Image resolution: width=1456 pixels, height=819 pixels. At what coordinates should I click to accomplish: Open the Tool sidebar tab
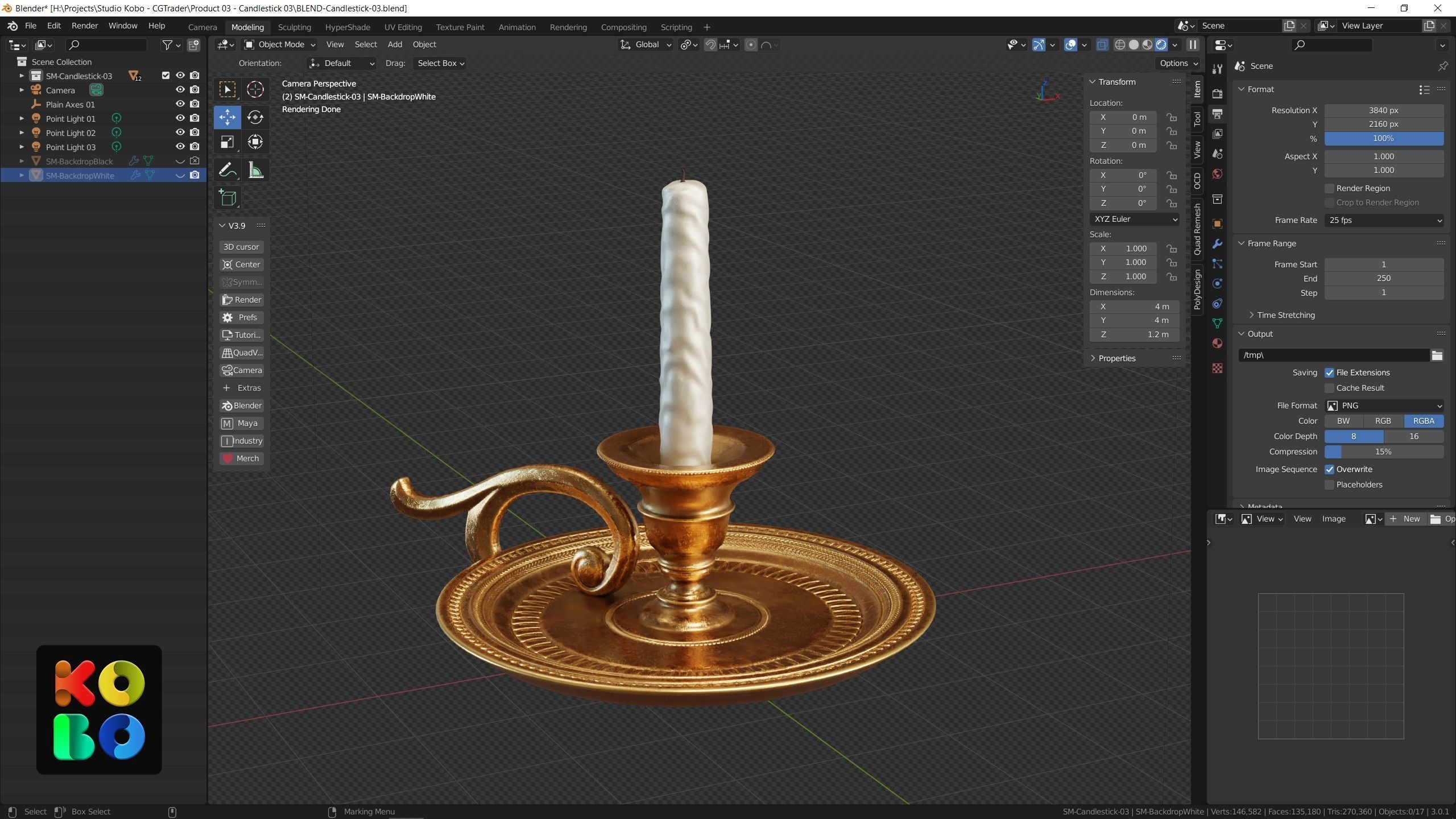pos(1197,119)
